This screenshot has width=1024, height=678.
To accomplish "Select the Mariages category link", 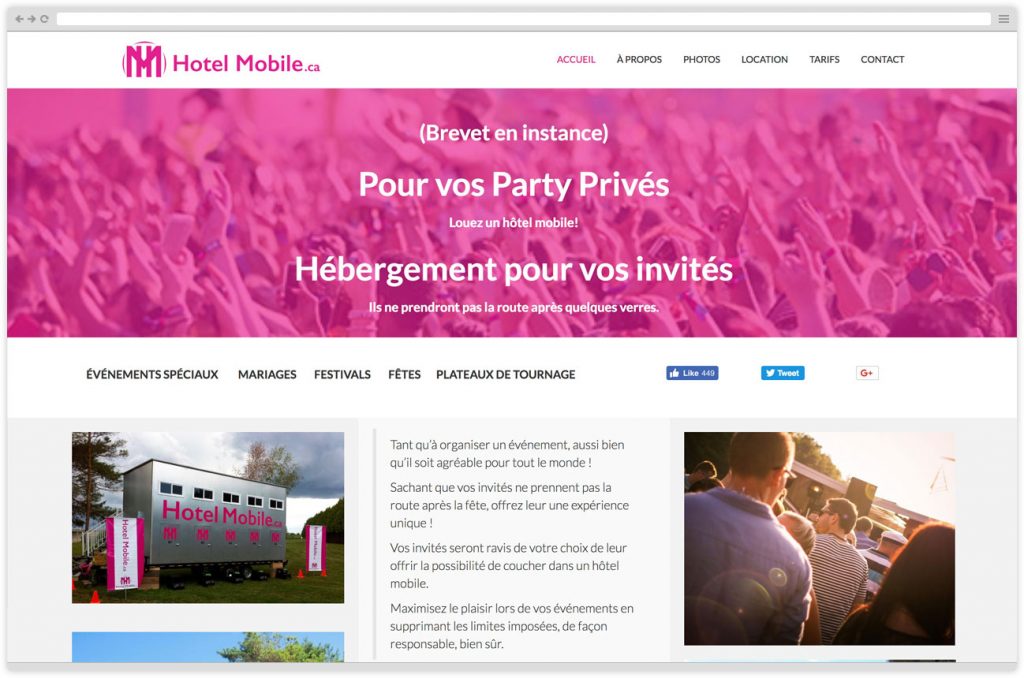I will pyautogui.click(x=267, y=374).
